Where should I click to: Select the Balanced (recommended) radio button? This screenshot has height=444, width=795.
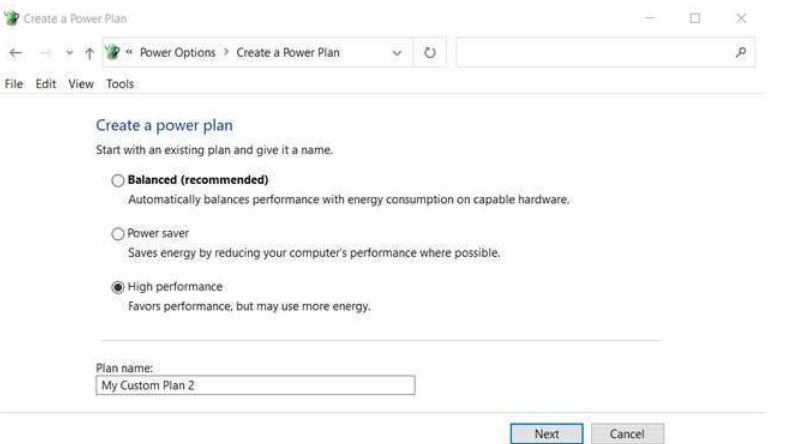tap(118, 181)
